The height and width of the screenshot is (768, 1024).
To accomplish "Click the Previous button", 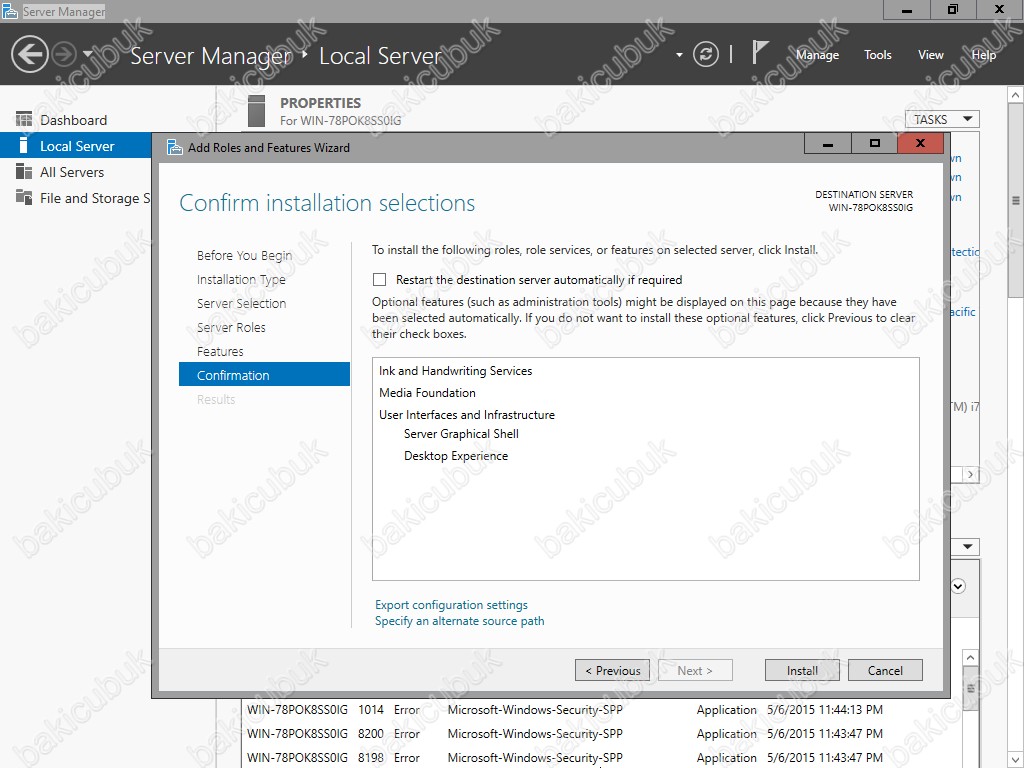I will tap(613, 671).
